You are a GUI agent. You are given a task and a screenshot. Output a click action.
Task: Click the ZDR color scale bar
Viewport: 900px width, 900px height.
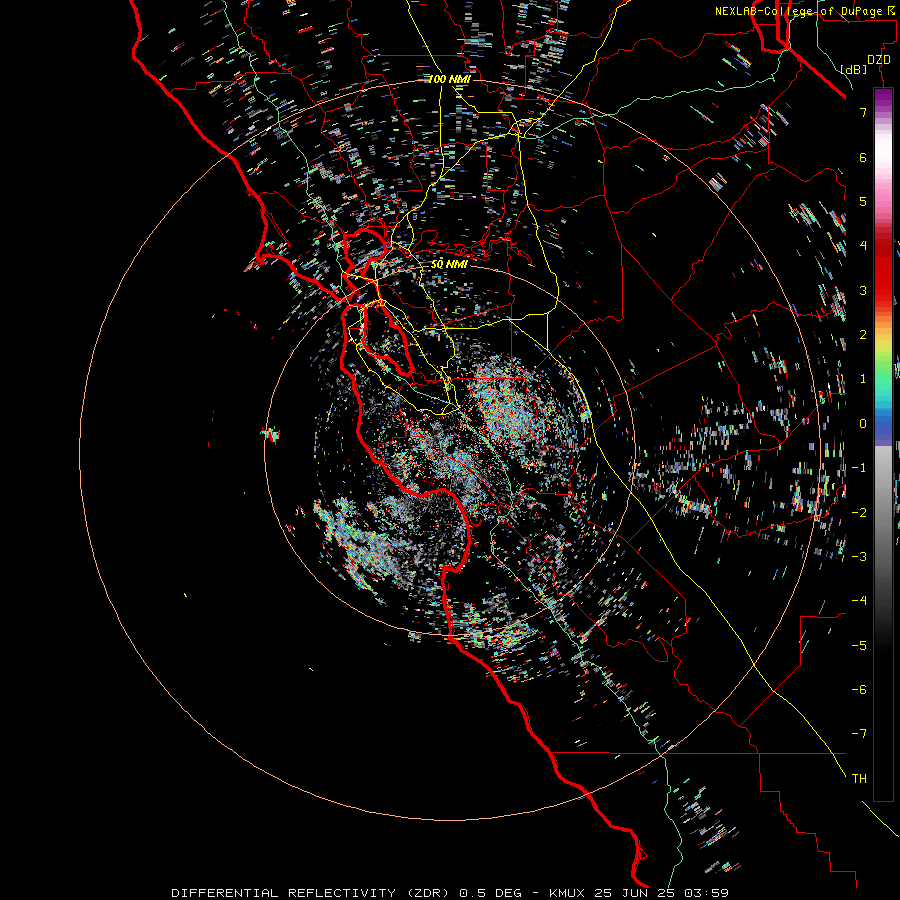pos(883,444)
